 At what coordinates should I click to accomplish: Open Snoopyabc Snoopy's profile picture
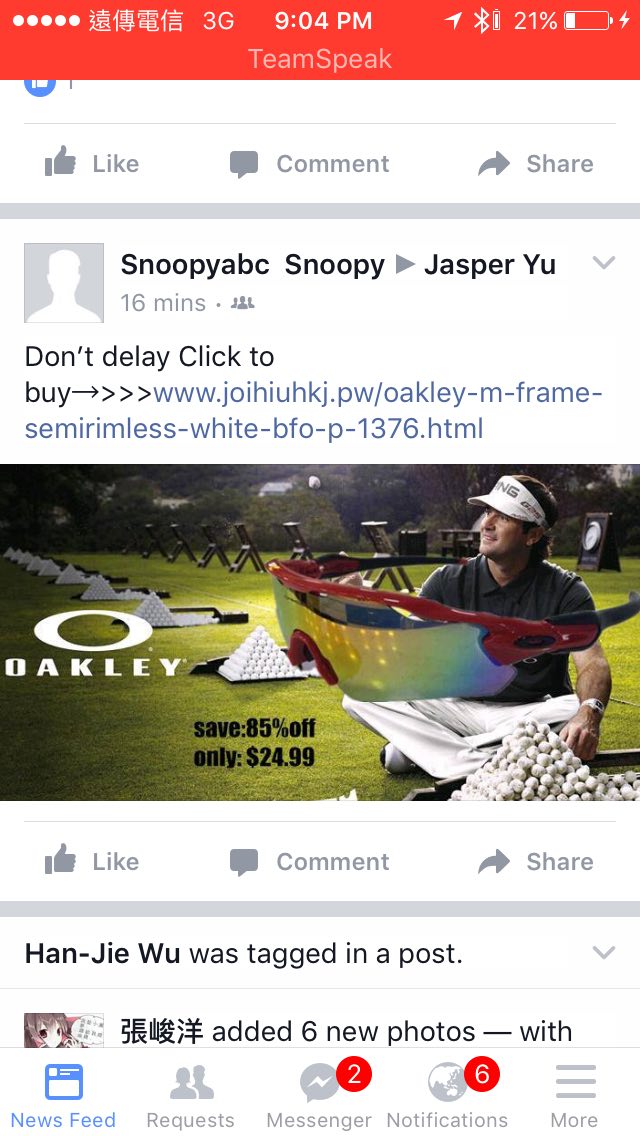tap(64, 283)
